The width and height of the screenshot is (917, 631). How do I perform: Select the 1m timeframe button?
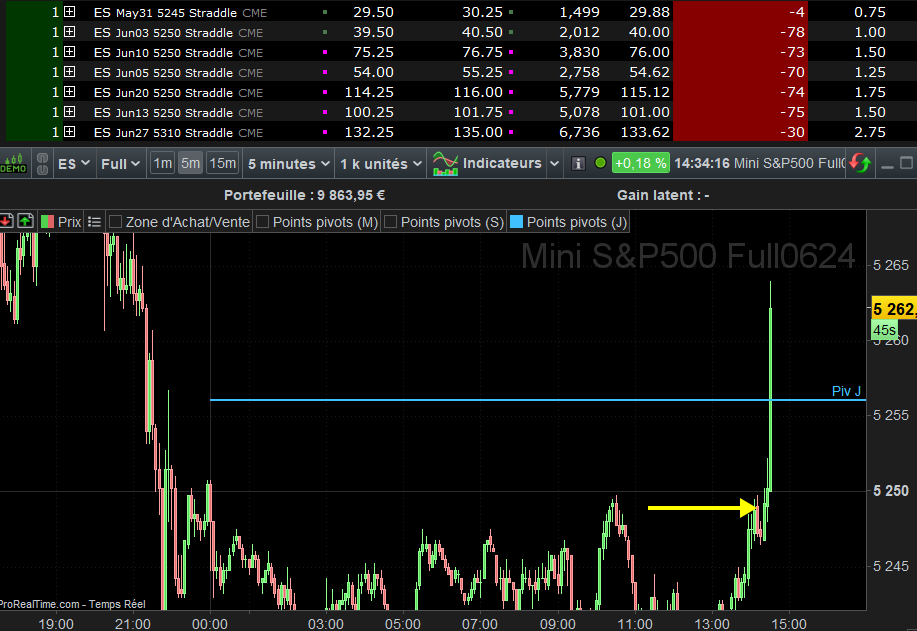[163, 163]
